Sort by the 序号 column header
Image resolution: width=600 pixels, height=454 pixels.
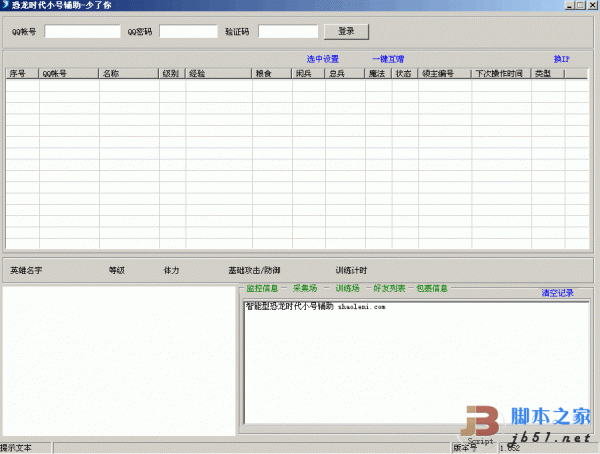click(22, 73)
